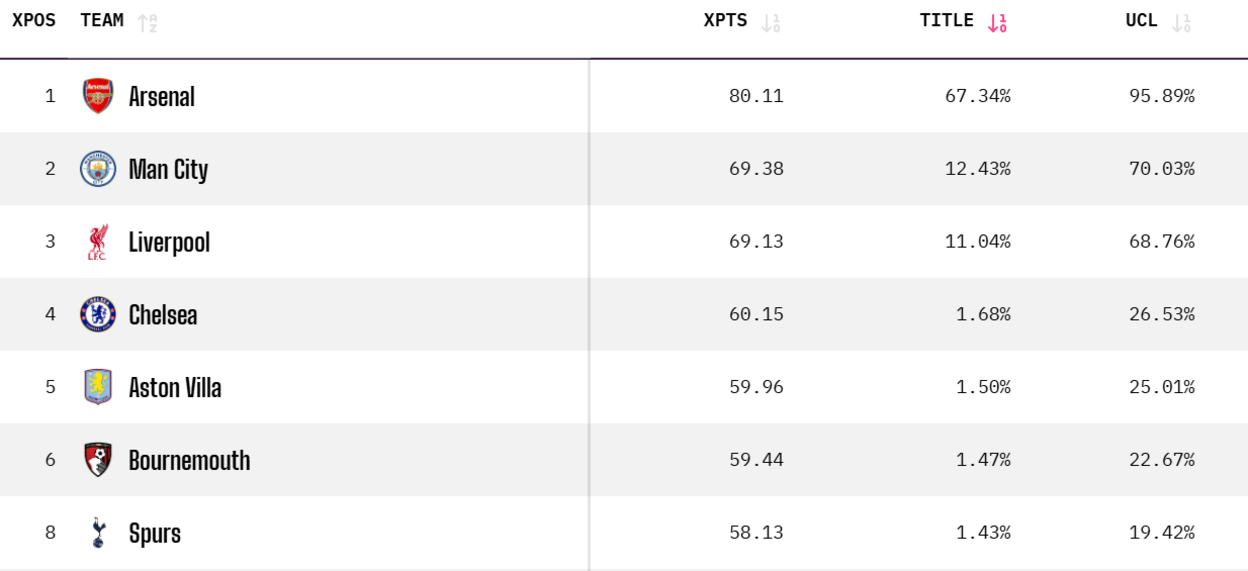Click the XPOS column header

pyautogui.click(x=34, y=21)
